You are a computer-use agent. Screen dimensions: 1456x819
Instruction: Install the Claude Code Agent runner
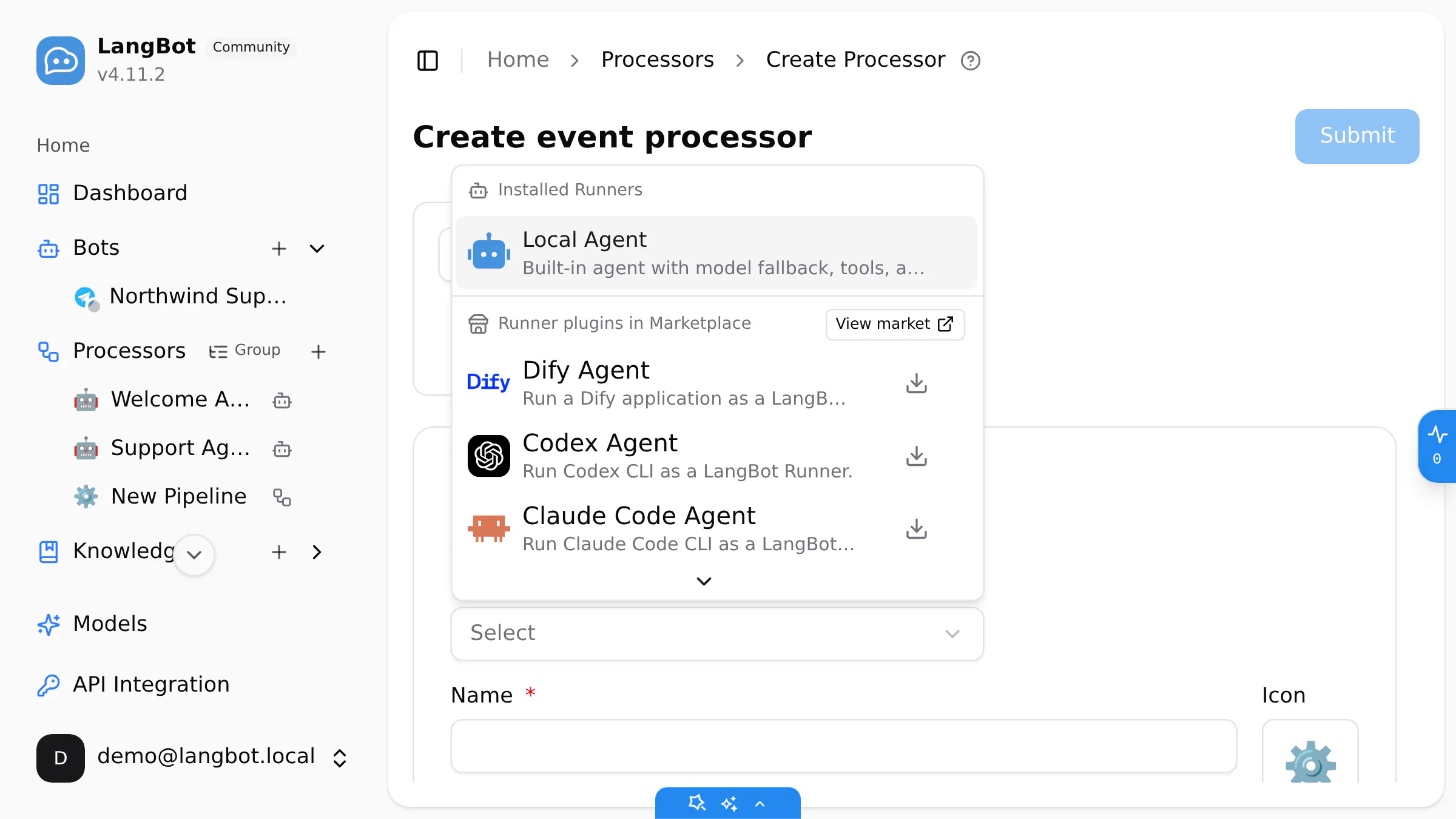pos(917,529)
